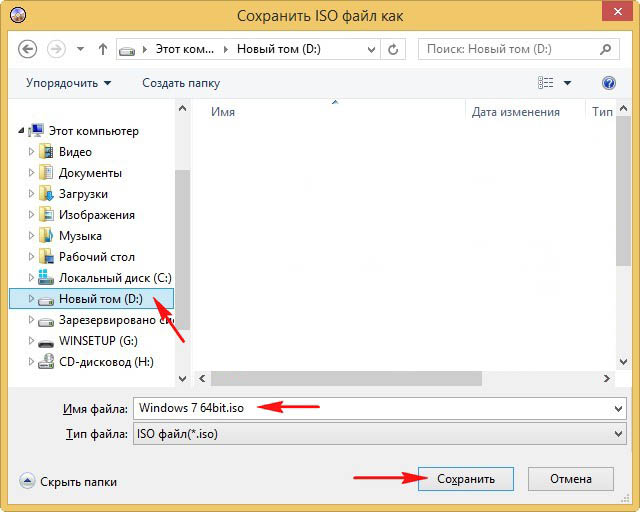
Task: Click file list horizontal scroll left arrow
Action: [x=202, y=378]
